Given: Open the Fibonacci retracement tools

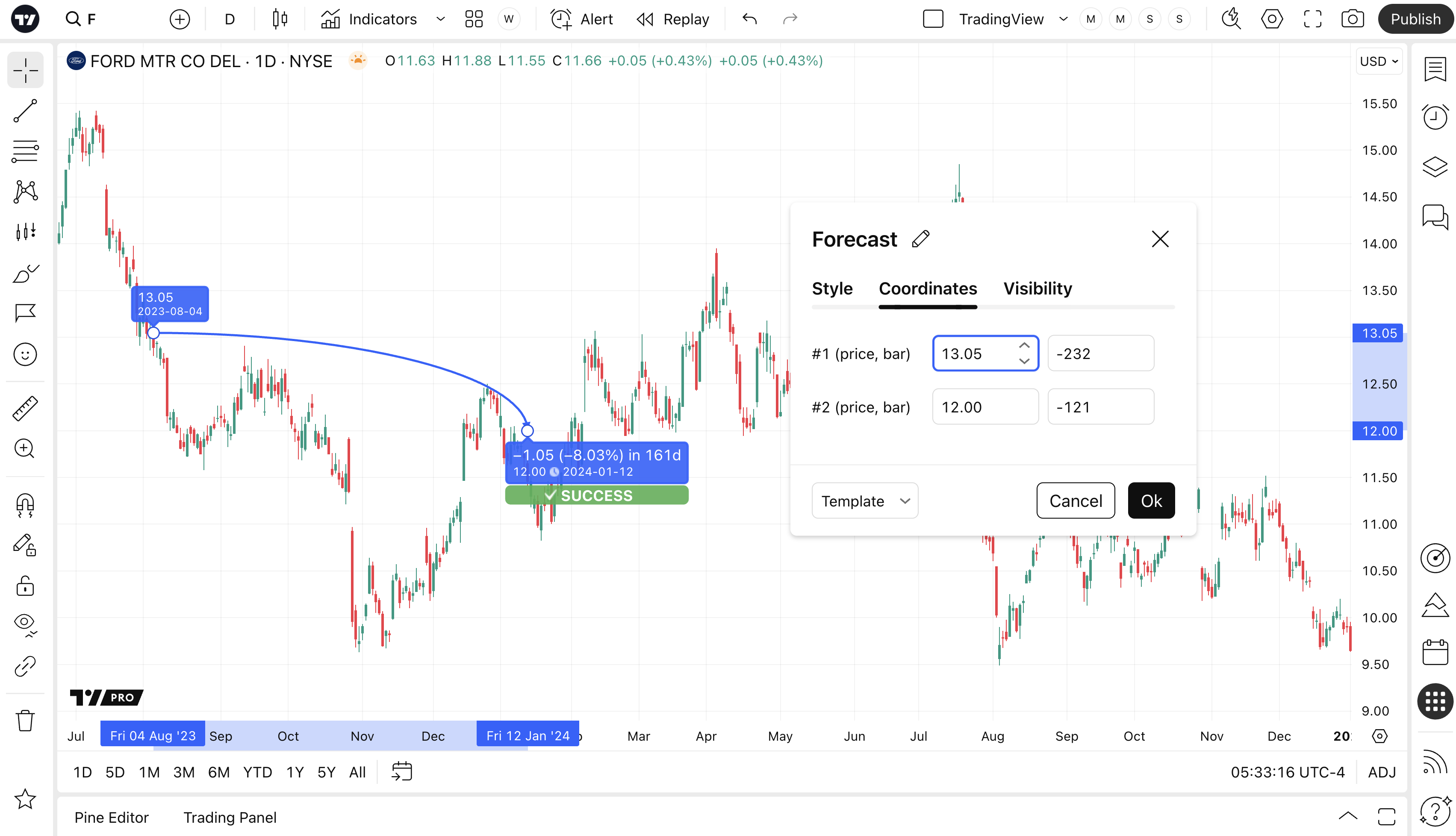Looking at the screenshot, I should click(x=25, y=151).
